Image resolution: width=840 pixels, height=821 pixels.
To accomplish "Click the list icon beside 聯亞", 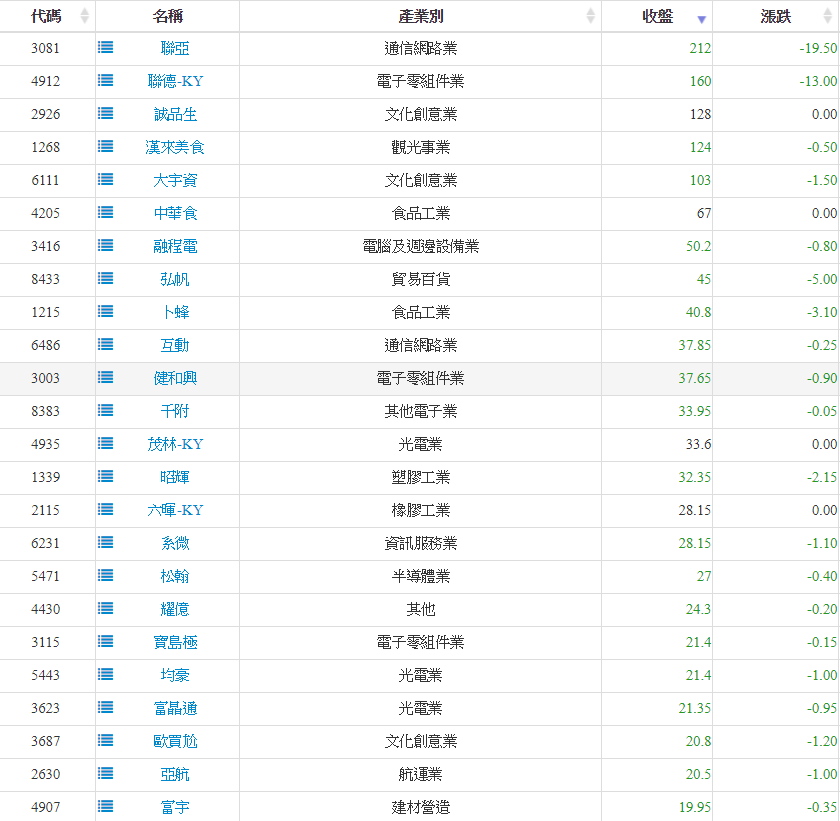I will [105, 47].
